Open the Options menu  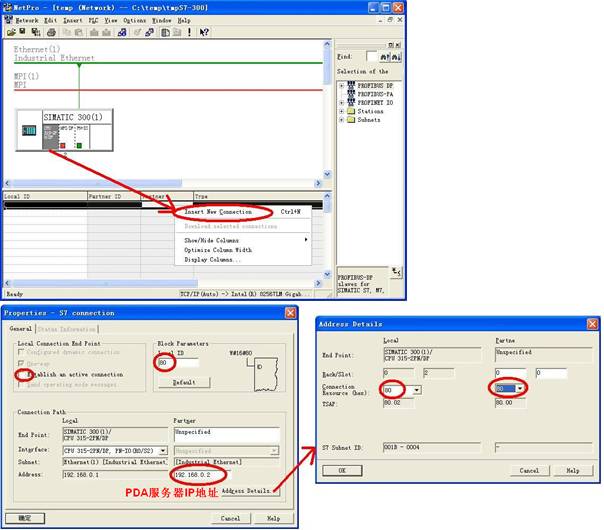[134, 20]
